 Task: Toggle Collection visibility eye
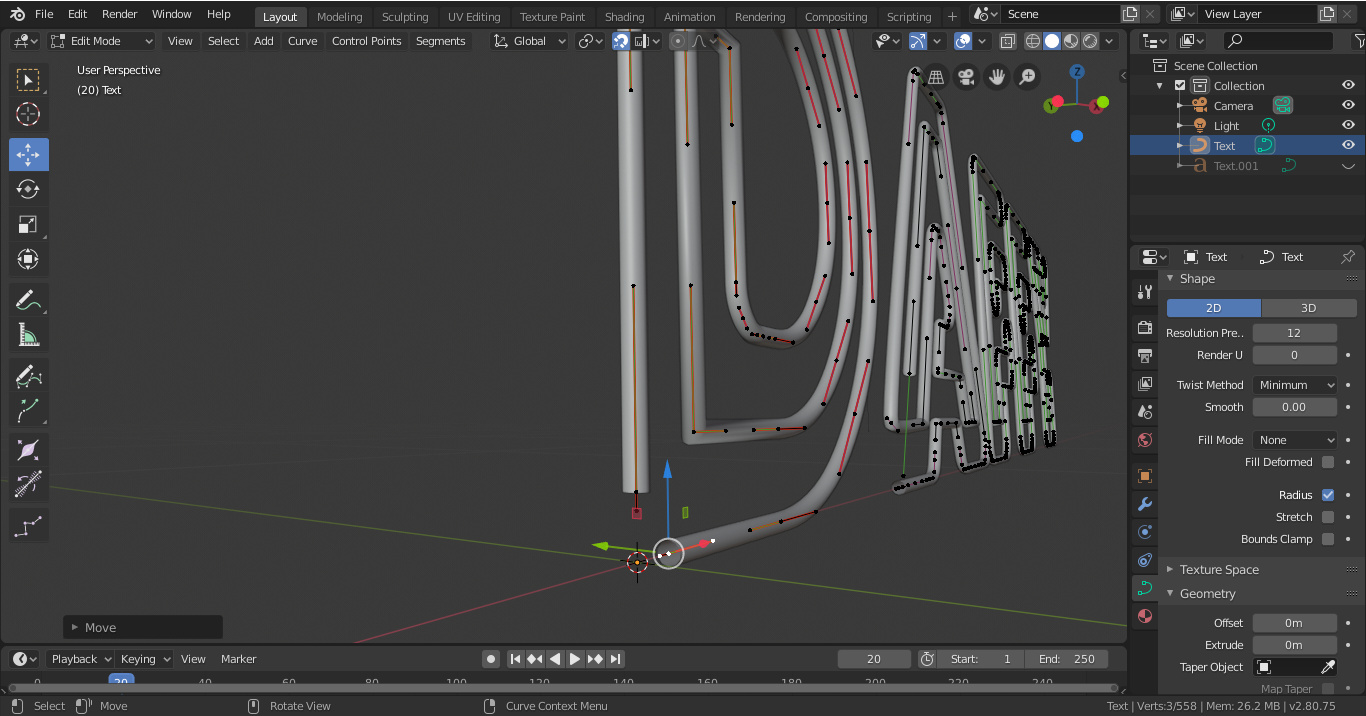pos(1348,86)
